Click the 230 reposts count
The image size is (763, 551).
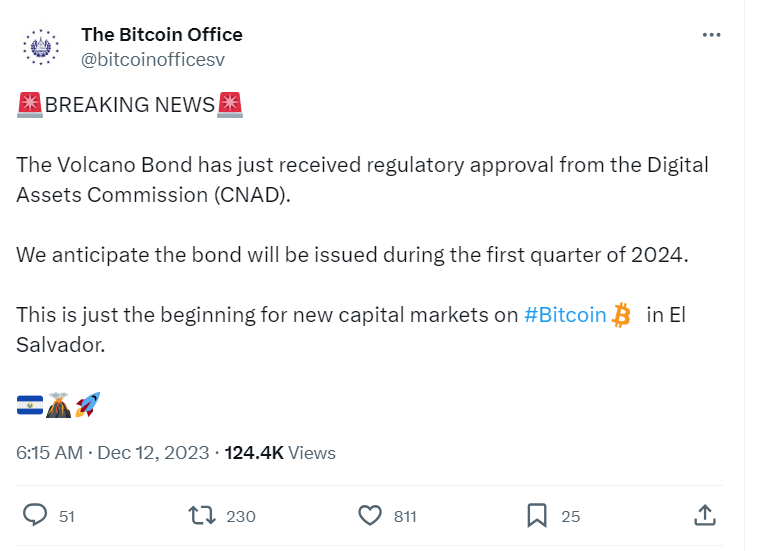[241, 516]
